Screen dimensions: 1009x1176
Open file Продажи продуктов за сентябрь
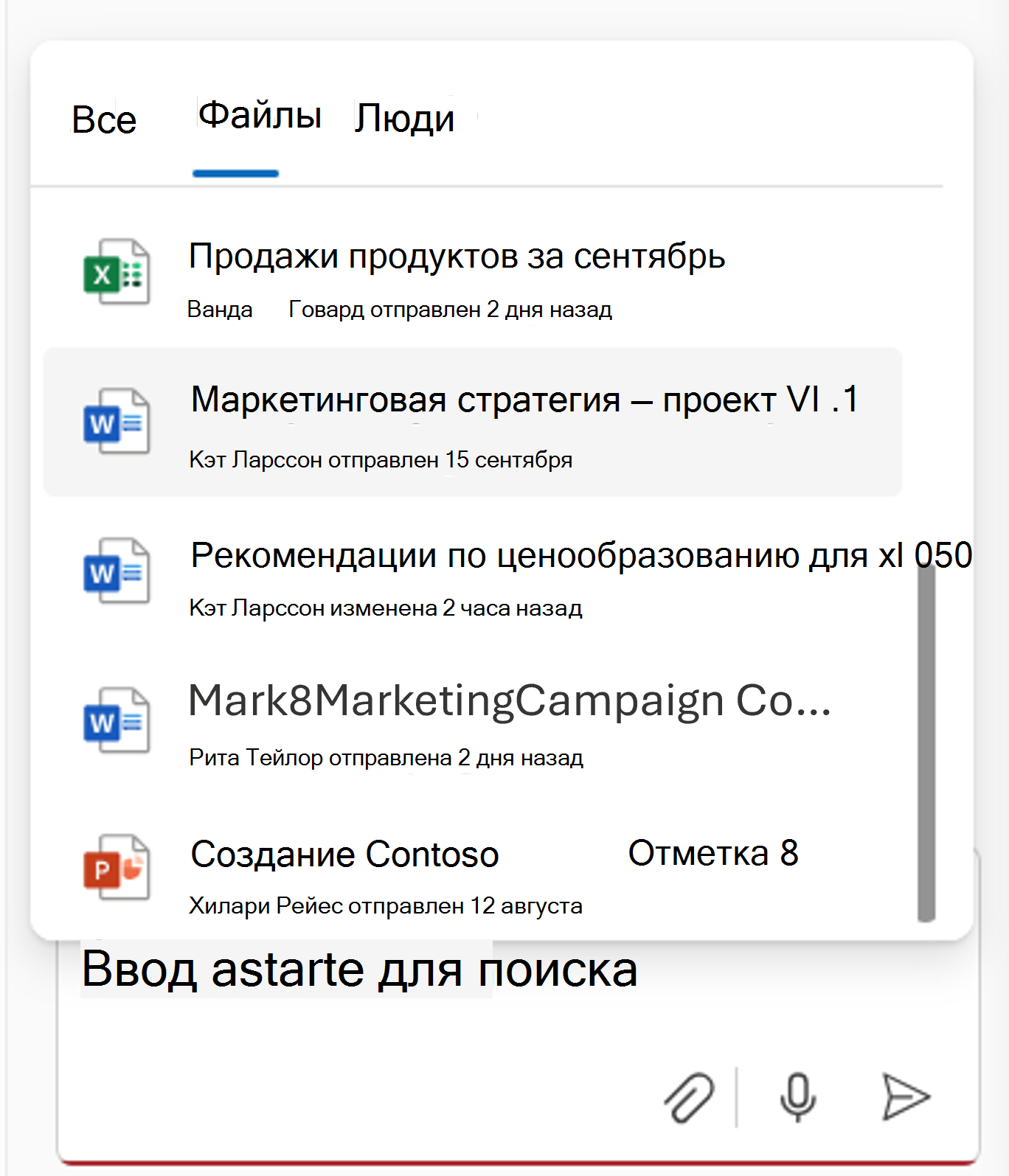[x=457, y=257]
